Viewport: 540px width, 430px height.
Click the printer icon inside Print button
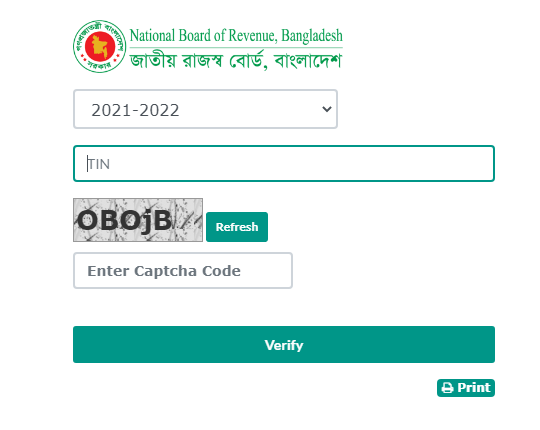[x=447, y=388]
